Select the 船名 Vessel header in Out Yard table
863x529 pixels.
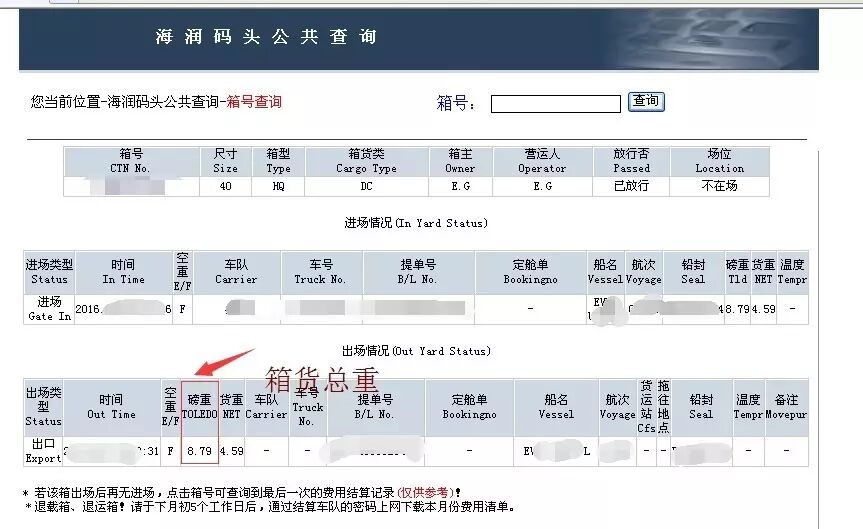tap(556, 407)
